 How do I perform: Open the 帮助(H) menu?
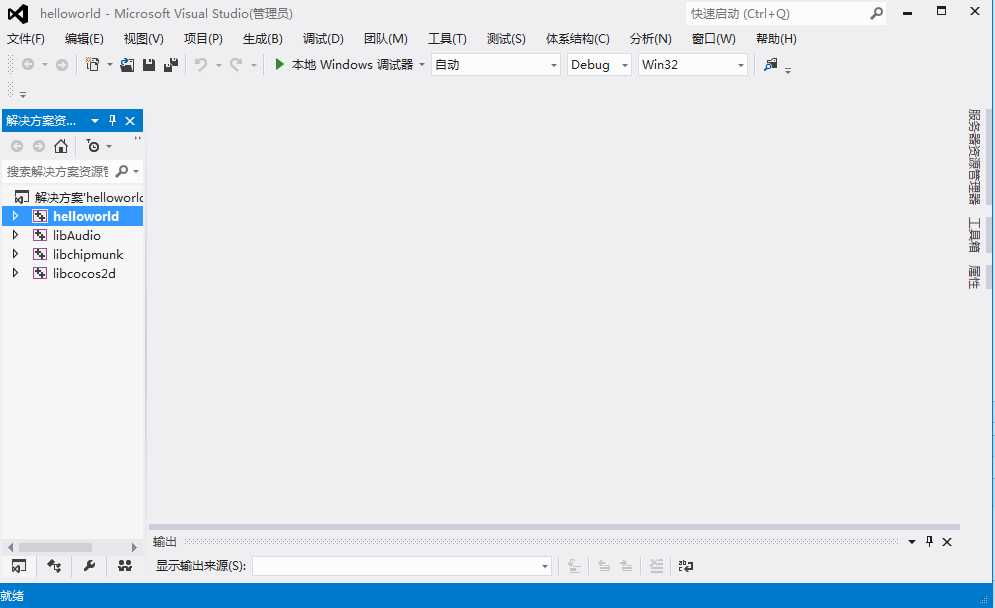tap(776, 39)
